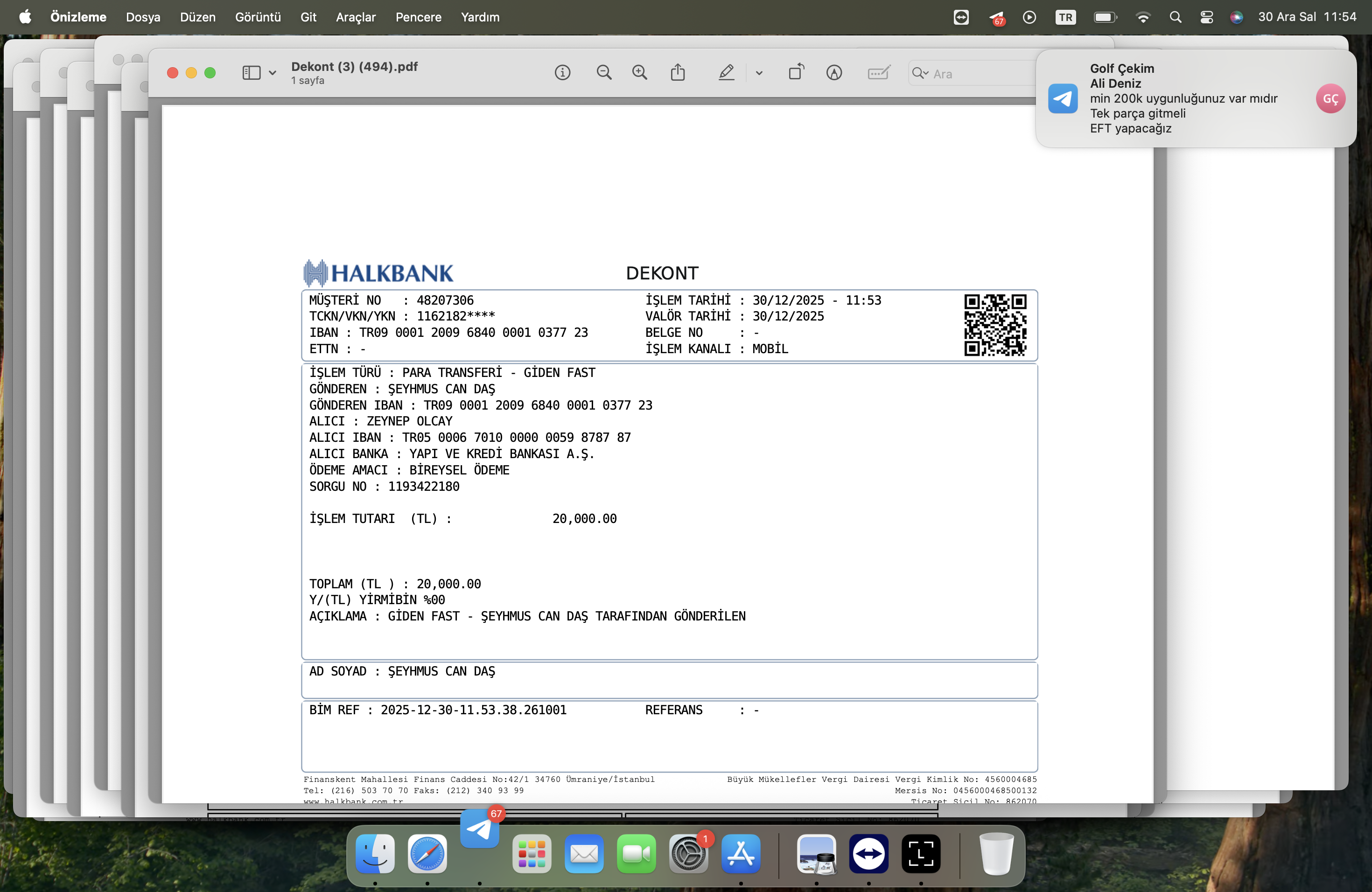1372x892 pixels.
Task: Click the GÇ avatar in the notification
Action: tap(1330, 98)
